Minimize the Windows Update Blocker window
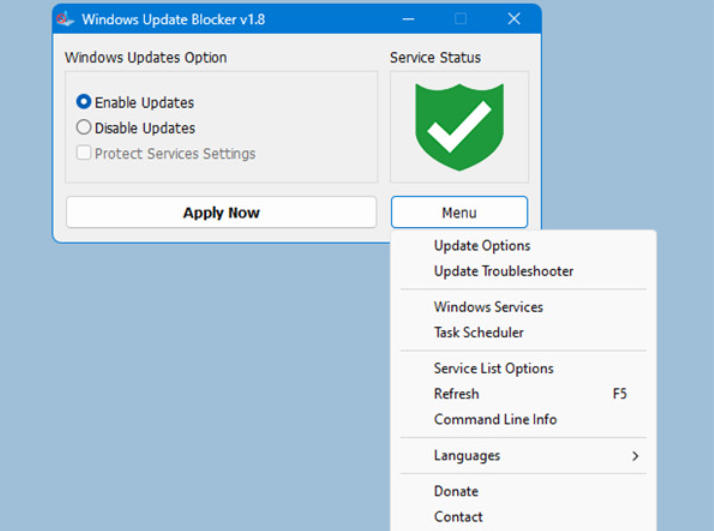 [408, 19]
